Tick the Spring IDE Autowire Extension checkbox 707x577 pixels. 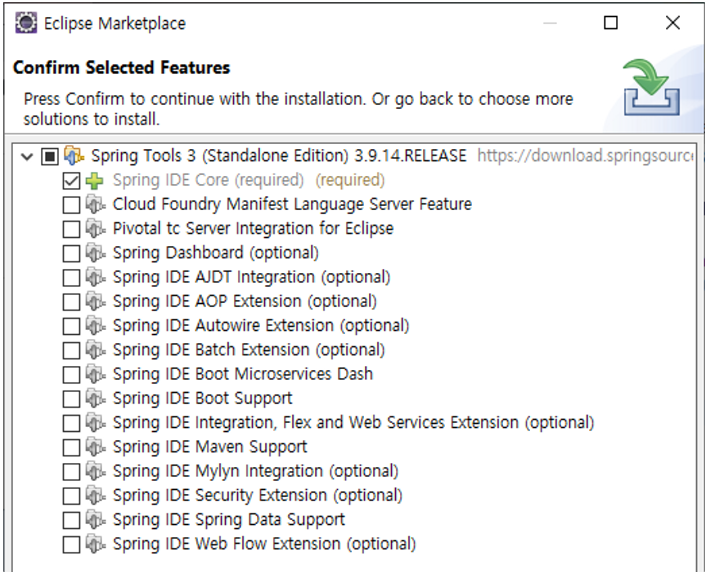pos(71,326)
